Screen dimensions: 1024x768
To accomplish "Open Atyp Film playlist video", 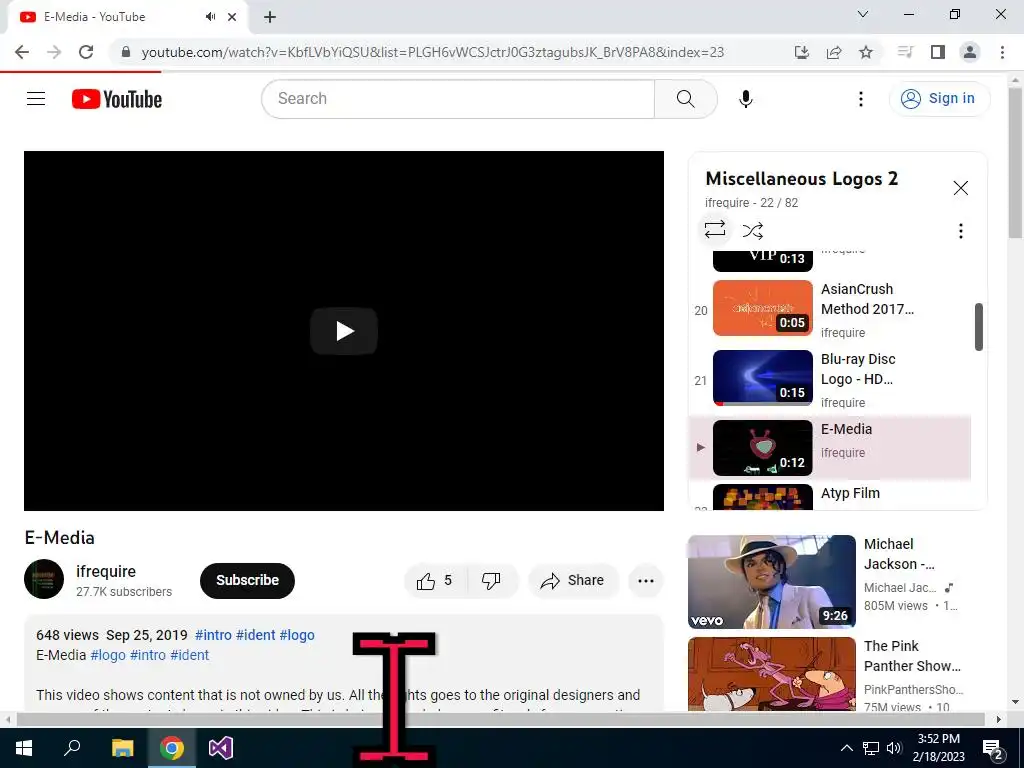I will pos(829,496).
